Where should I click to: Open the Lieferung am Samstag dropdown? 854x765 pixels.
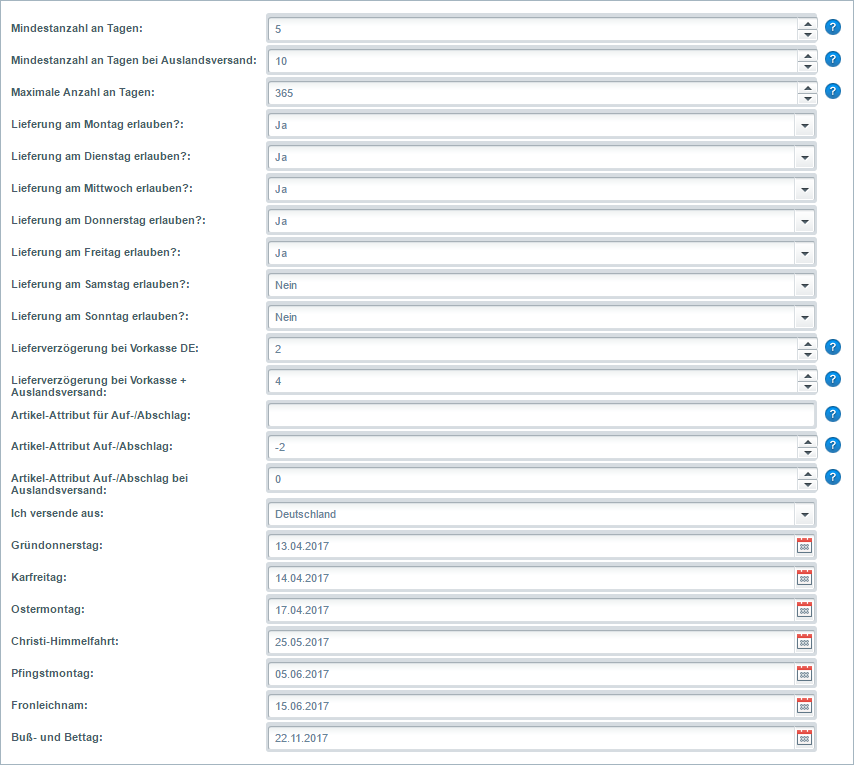click(x=804, y=285)
